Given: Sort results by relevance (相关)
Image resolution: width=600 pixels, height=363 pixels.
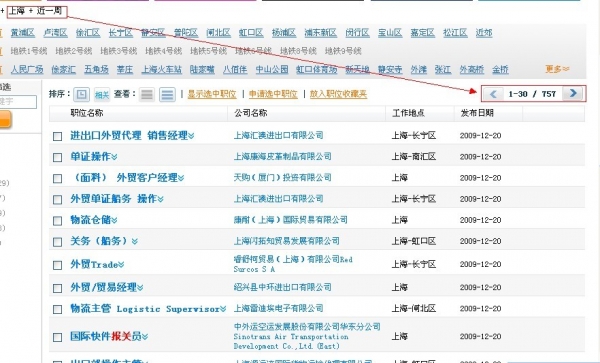Looking at the screenshot, I should pyautogui.click(x=102, y=94).
